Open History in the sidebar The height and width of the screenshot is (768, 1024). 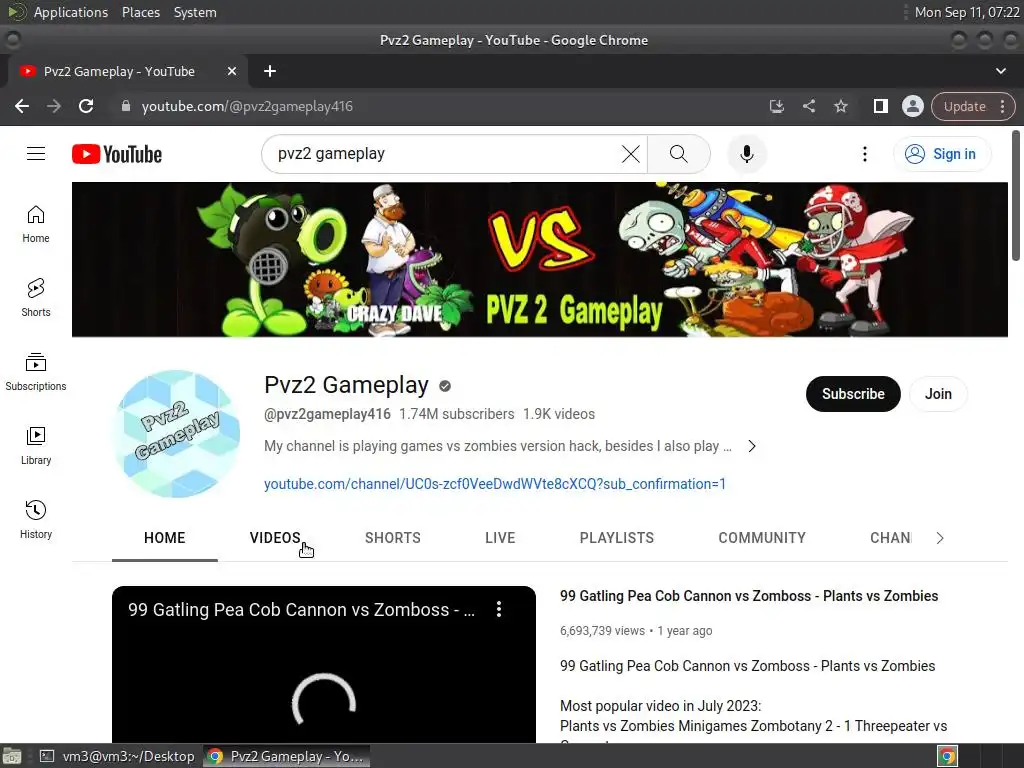click(x=36, y=520)
